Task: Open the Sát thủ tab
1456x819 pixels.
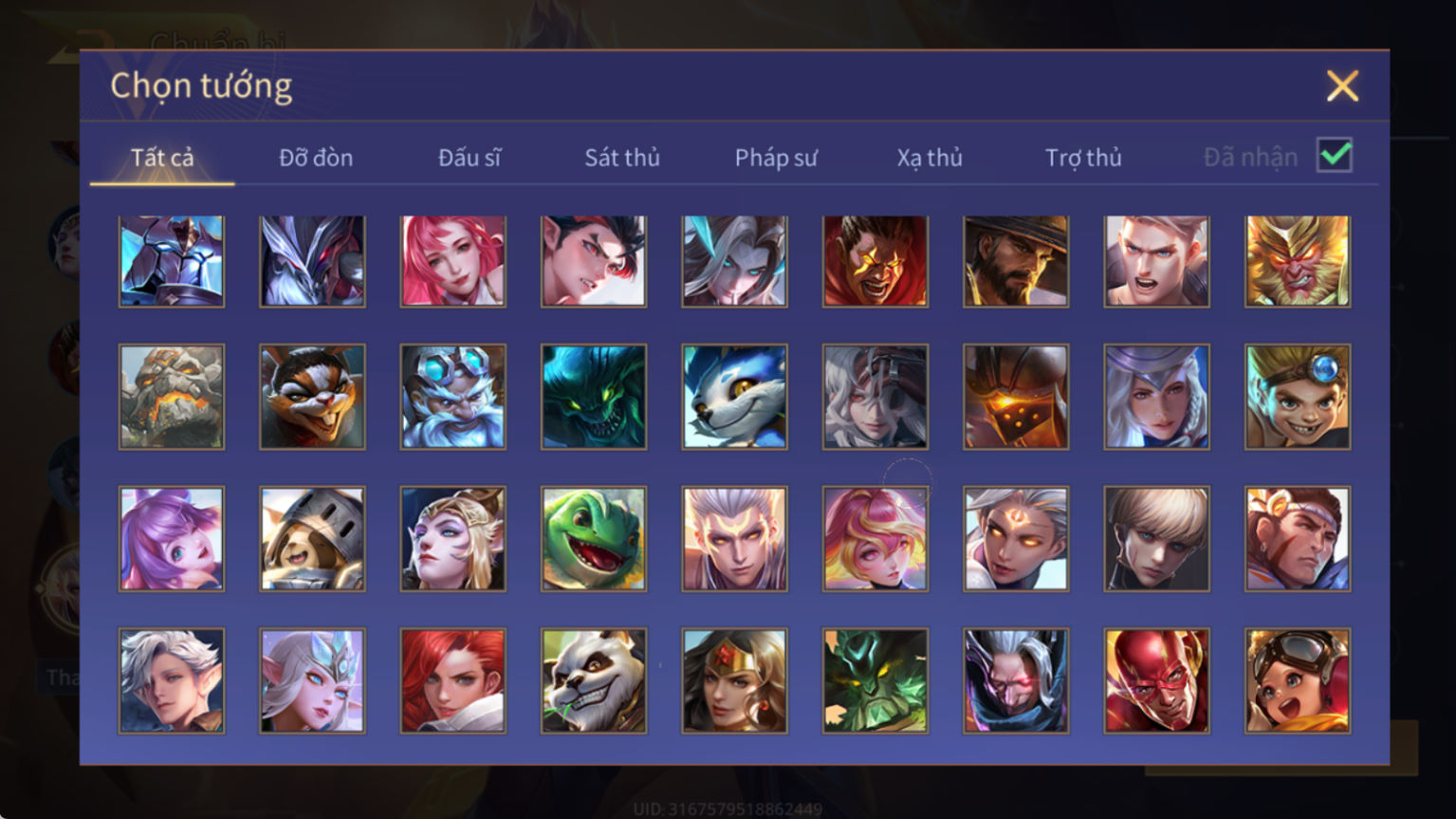Action: (622, 158)
